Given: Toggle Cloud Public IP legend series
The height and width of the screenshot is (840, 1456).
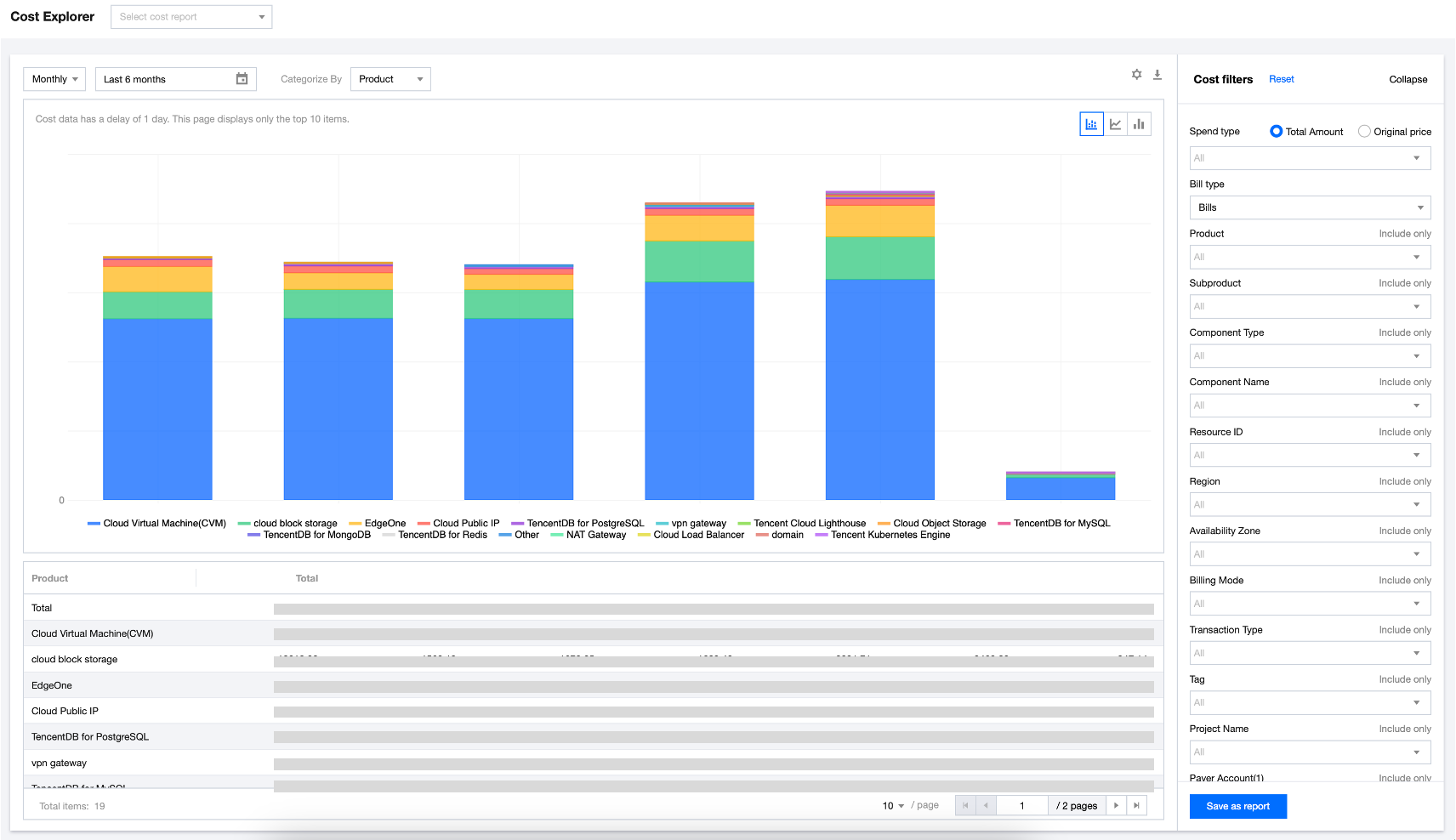Looking at the screenshot, I should pyautogui.click(x=458, y=524).
